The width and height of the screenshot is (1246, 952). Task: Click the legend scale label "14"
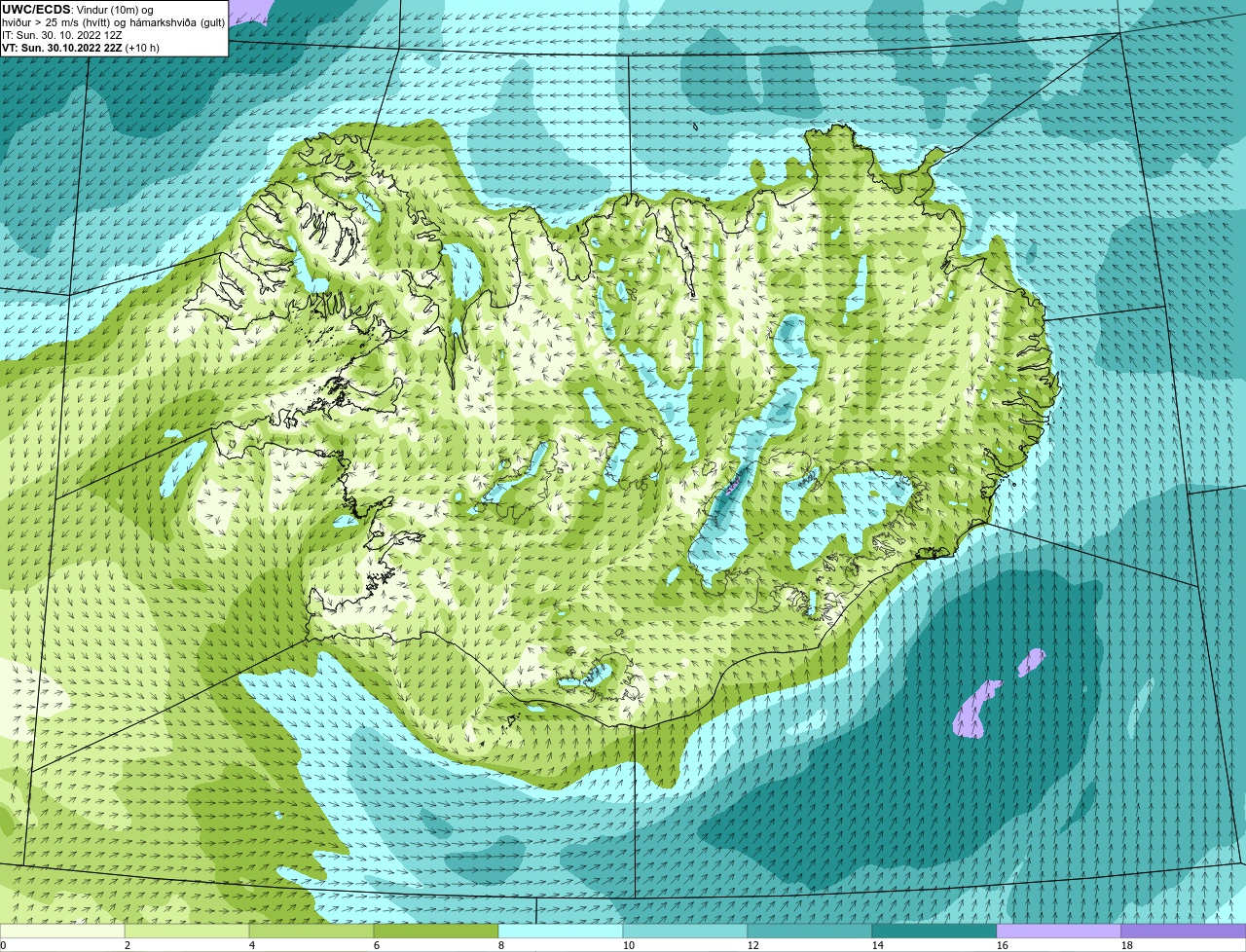[878, 945]
